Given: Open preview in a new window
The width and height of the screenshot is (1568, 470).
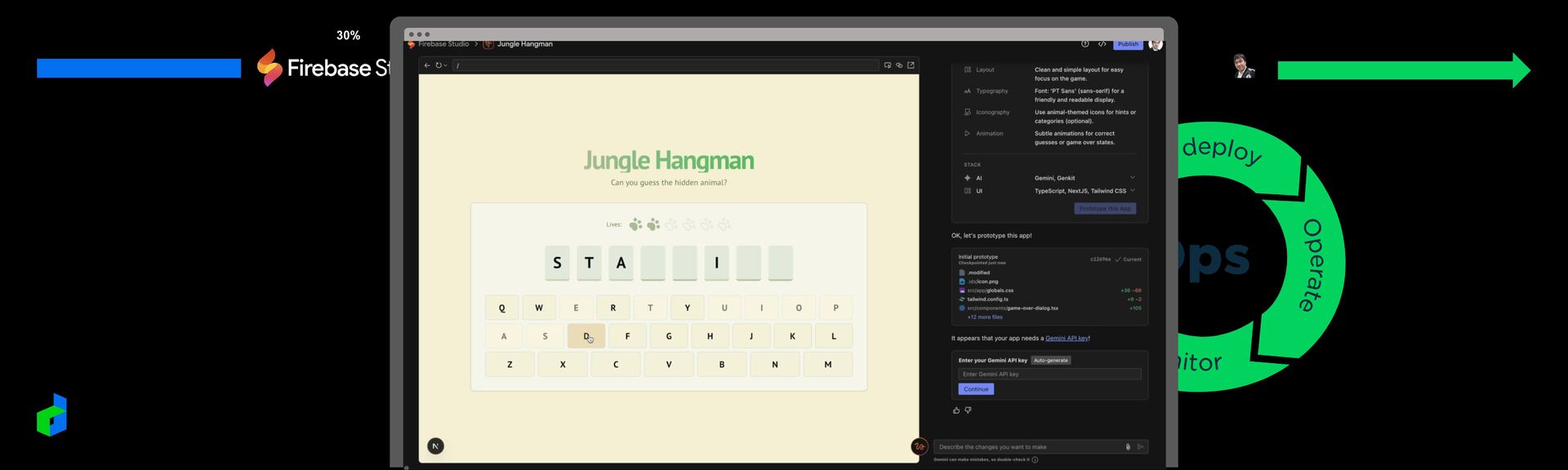Looking at the screenshot, I should (x=911, y=65).
